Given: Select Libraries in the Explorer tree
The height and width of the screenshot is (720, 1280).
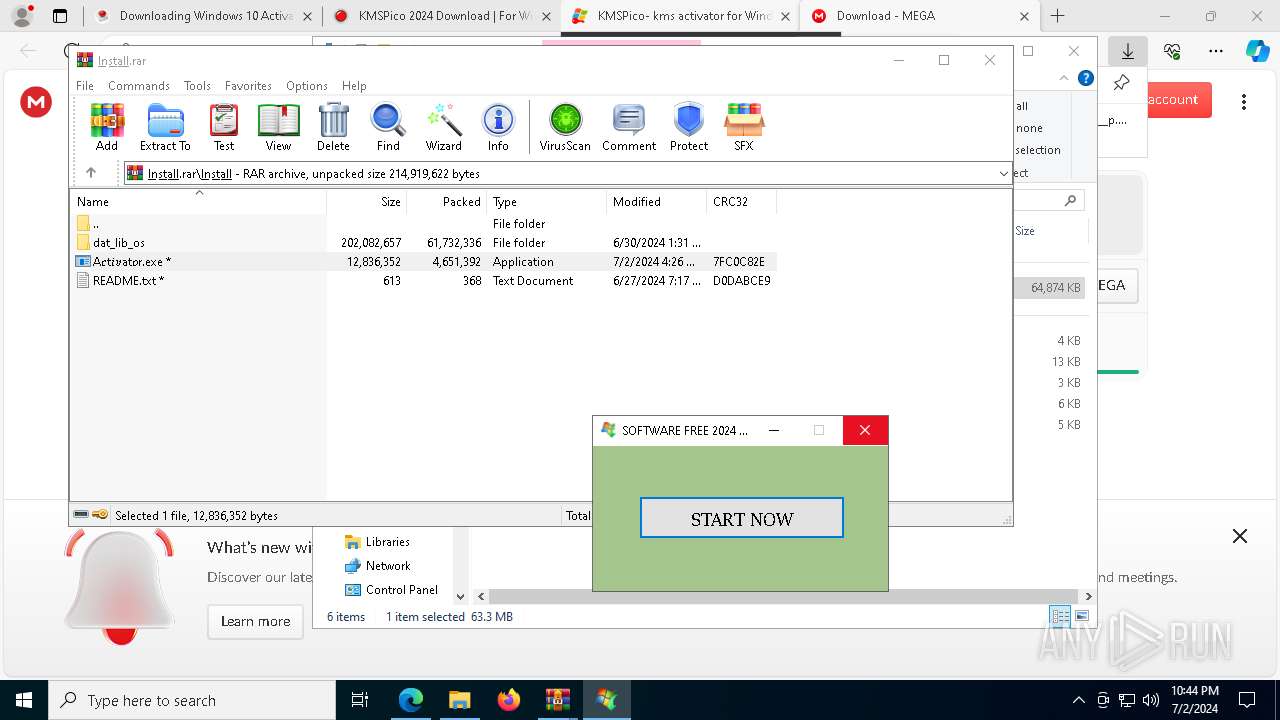Looking at the screenshot, I should tap(377, 542).
